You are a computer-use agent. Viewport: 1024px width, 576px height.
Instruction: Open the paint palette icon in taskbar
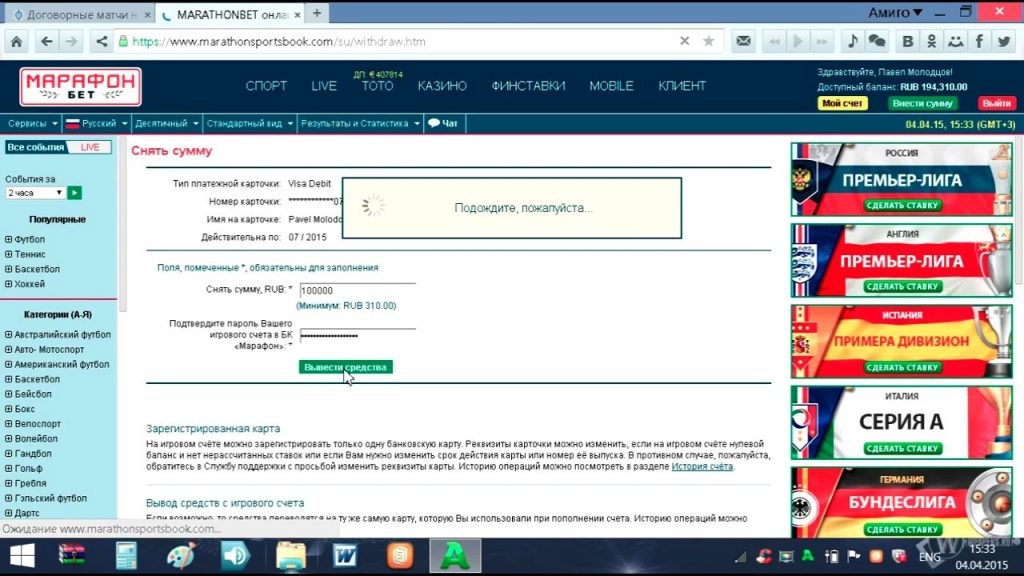[x=181, y=556]
